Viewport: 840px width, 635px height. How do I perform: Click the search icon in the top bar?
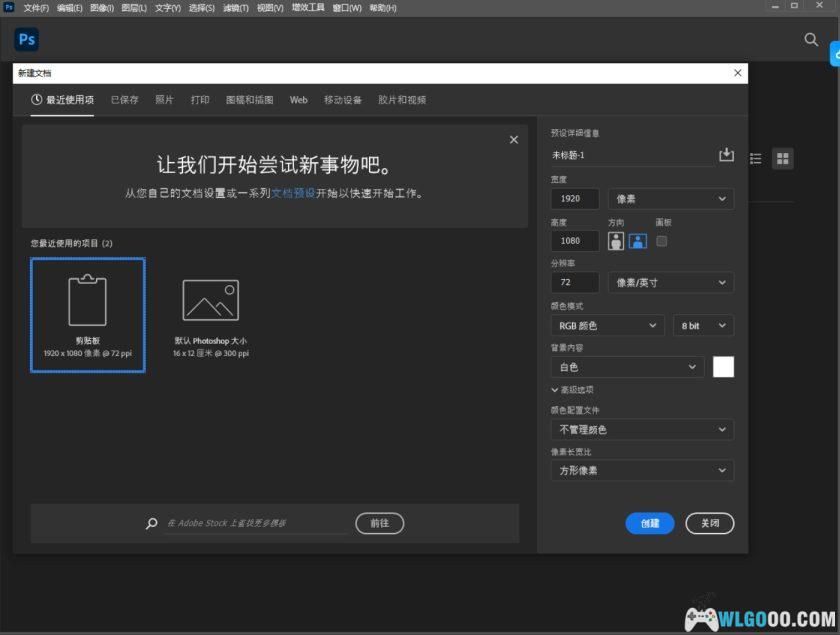pyautogui.click(x=810, y=41)
